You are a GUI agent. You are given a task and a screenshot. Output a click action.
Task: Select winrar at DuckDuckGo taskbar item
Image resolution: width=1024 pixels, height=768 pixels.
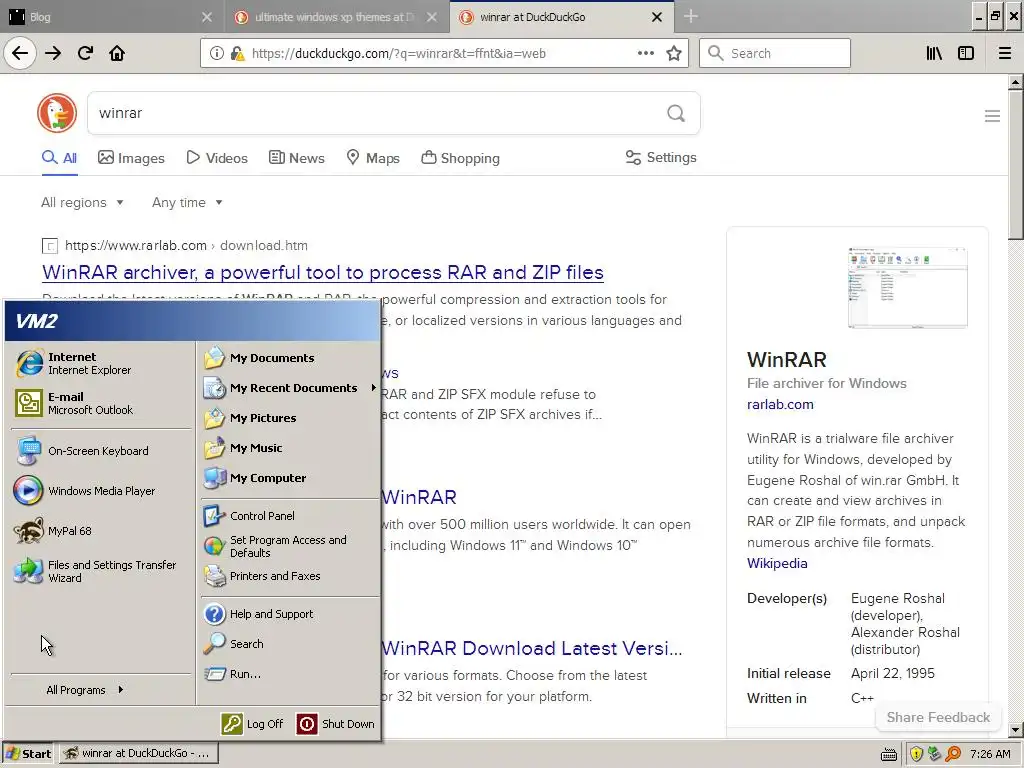pyautogui.click(x=139, y=754)
